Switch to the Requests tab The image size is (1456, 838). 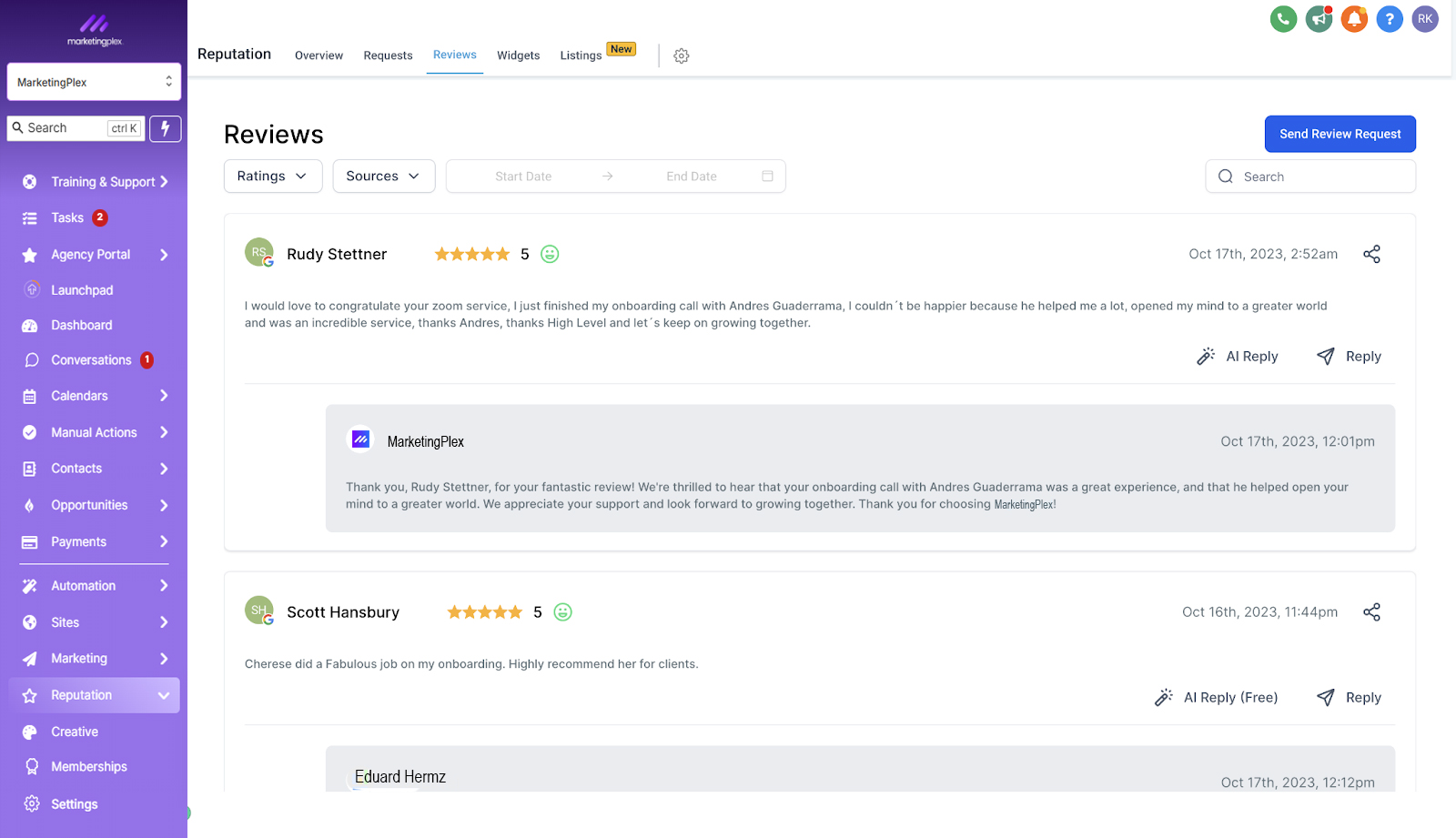[x=388, y=56]
